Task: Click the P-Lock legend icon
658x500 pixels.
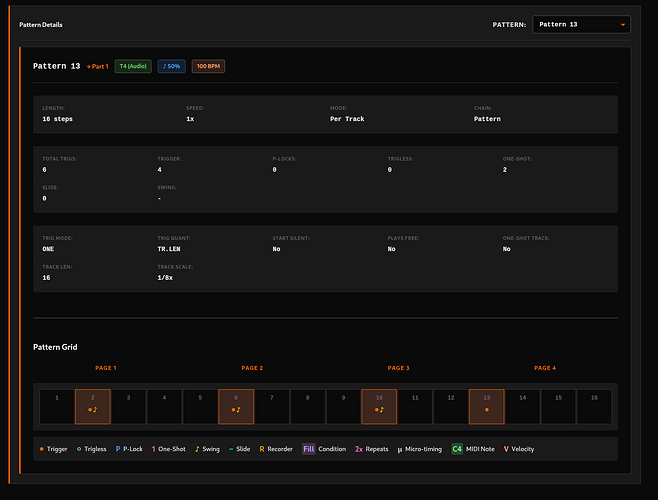Action: tap(117, 449)
